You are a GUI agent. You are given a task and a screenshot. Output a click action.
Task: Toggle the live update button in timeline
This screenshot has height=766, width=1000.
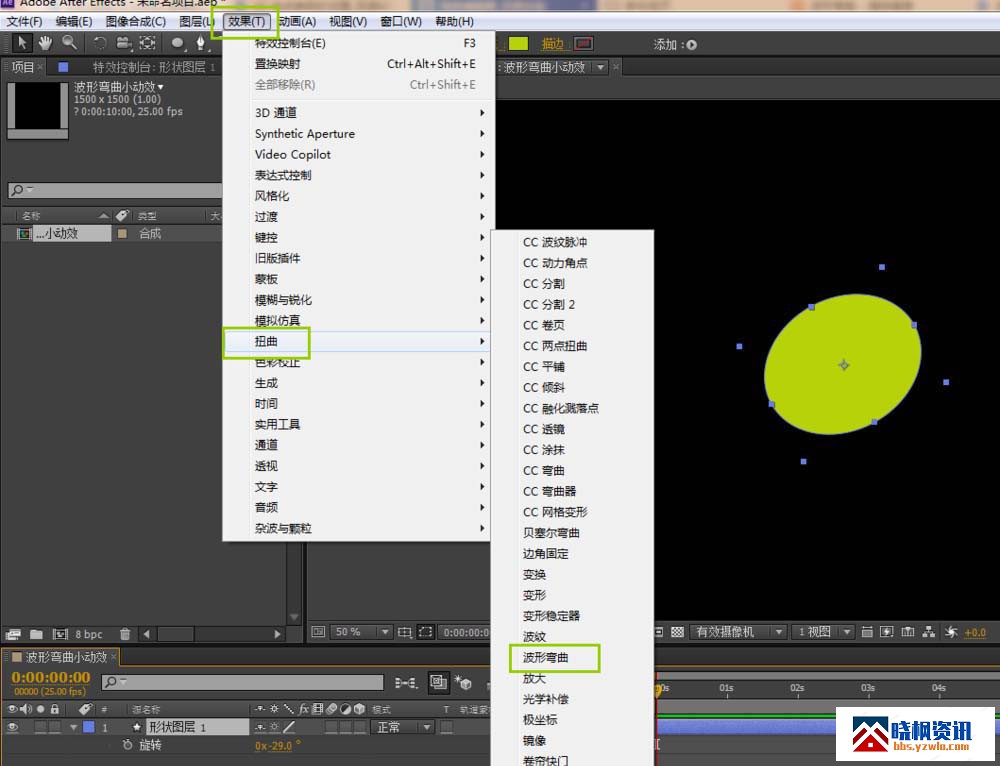pyautogui.click(x=438, y=683)
